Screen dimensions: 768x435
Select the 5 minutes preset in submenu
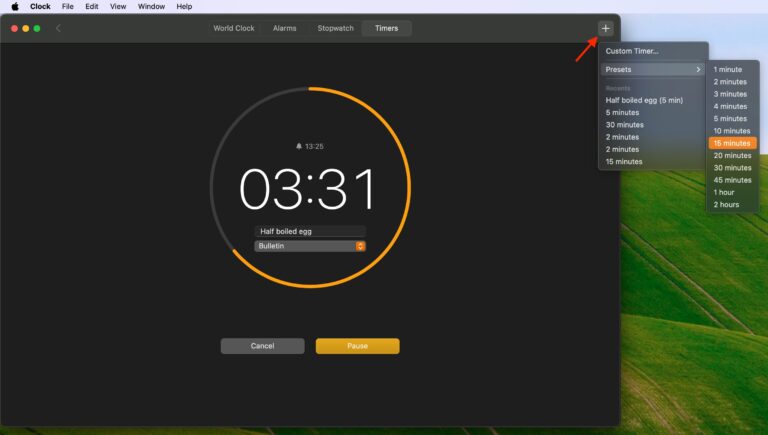pos(733,119)
